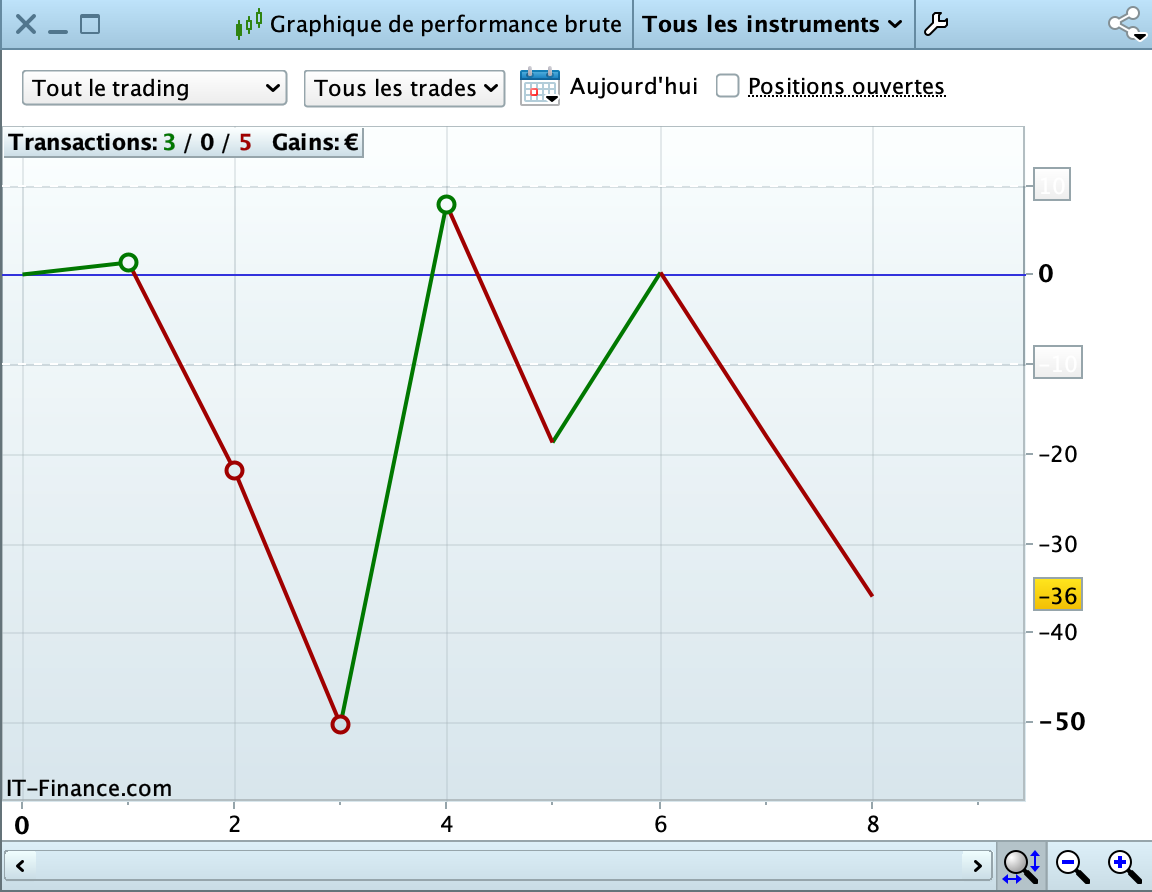Click the x-axis label 8
The width and height of the screenshot is (1152, 892).
point(873,824)
